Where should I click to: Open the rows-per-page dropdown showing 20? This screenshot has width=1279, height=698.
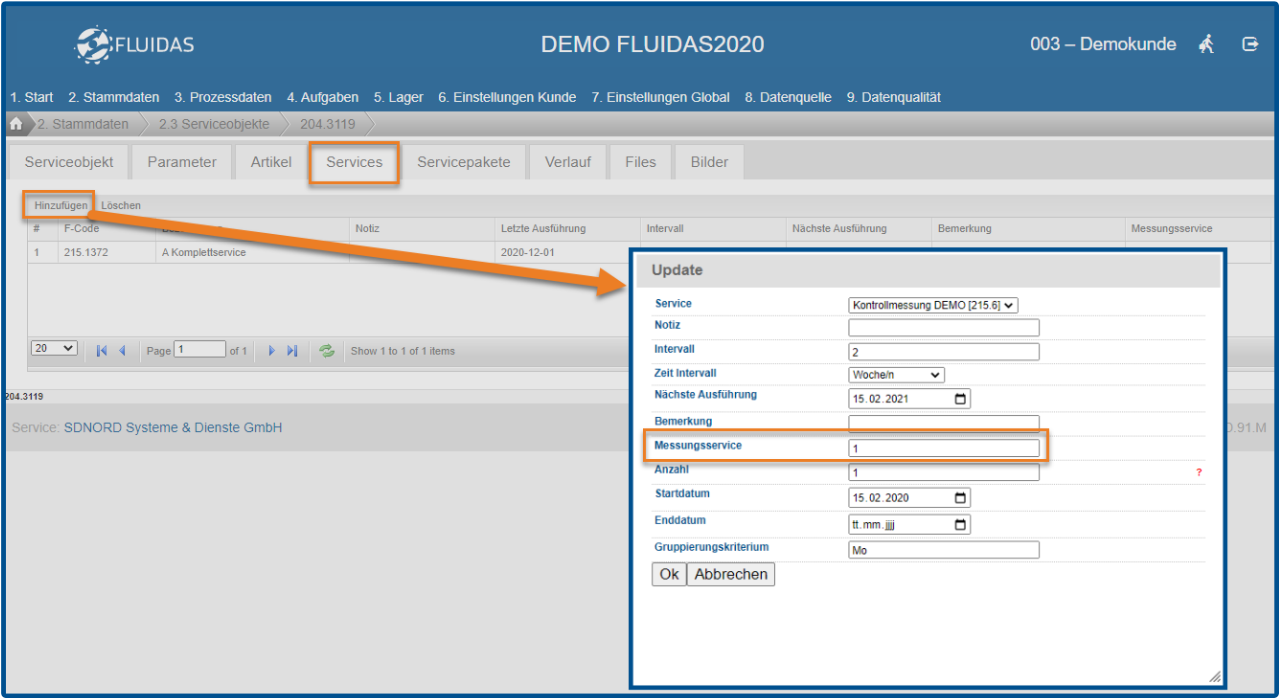(55, 349)
